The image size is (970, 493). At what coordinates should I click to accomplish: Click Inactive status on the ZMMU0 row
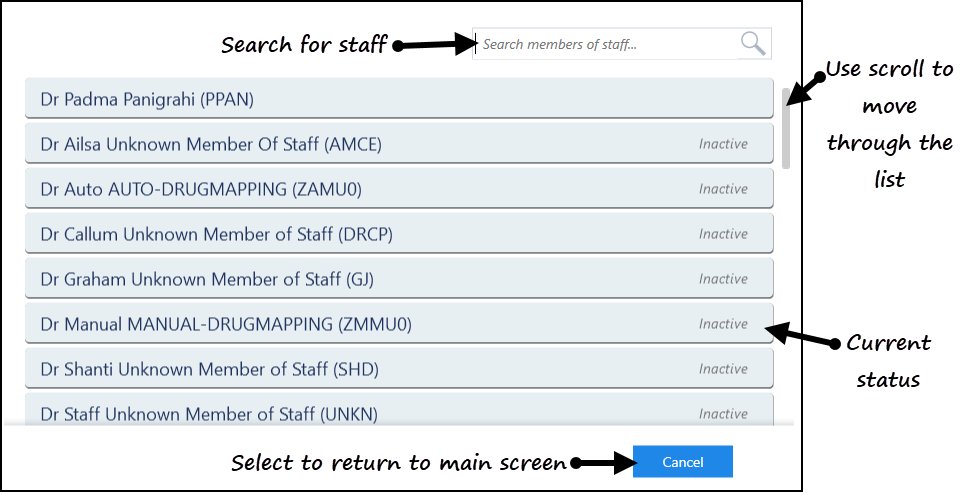(723, 324)
